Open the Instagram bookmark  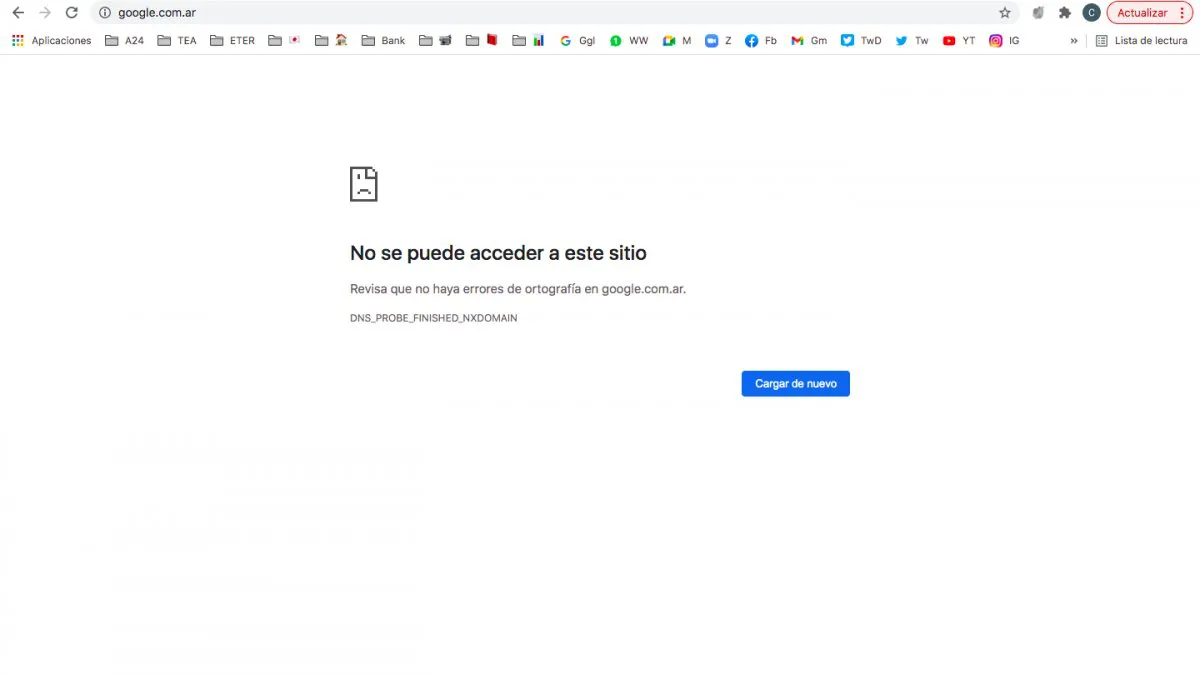coord(1002,40)
